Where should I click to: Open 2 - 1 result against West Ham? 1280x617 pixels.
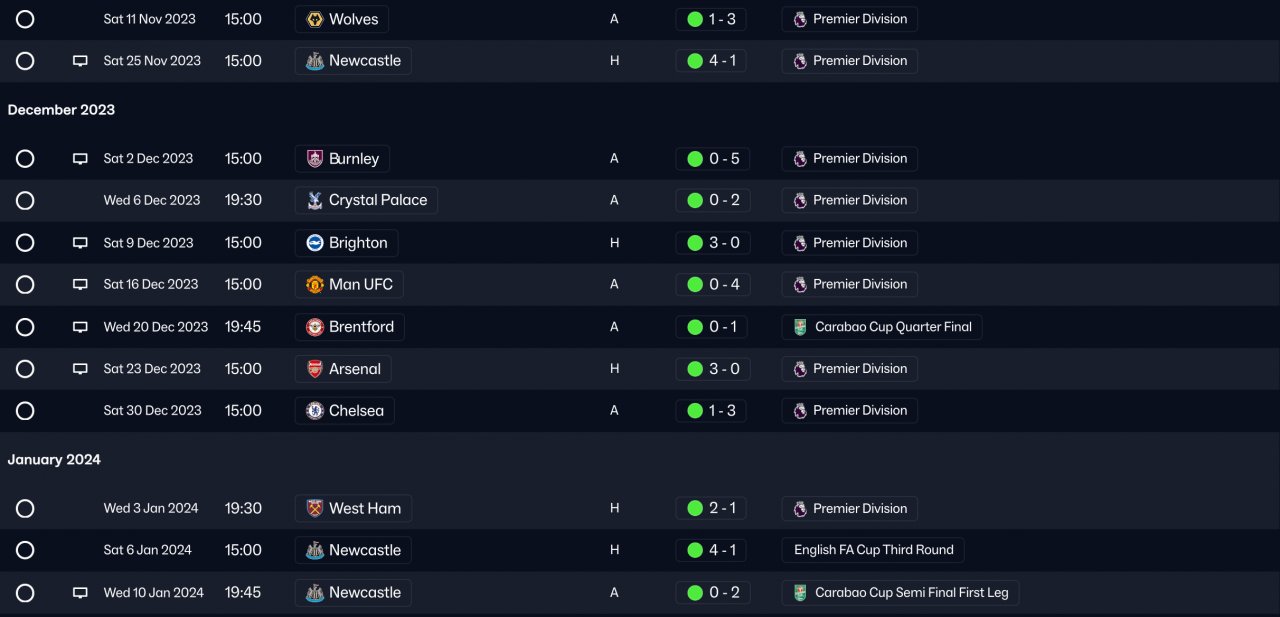[712, 509]
